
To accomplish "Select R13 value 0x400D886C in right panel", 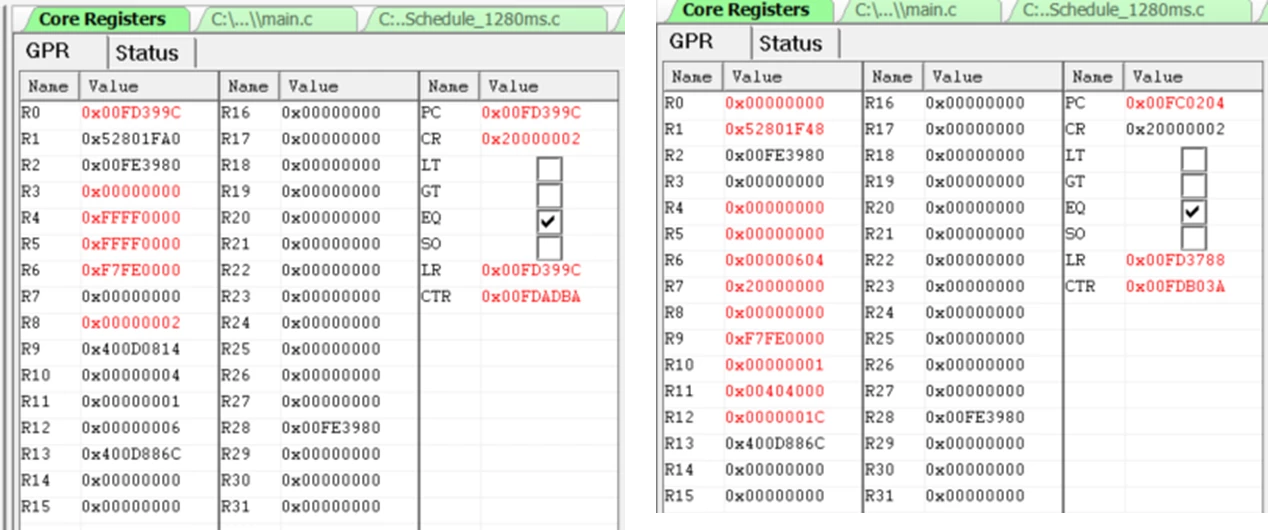I will 775,443.
